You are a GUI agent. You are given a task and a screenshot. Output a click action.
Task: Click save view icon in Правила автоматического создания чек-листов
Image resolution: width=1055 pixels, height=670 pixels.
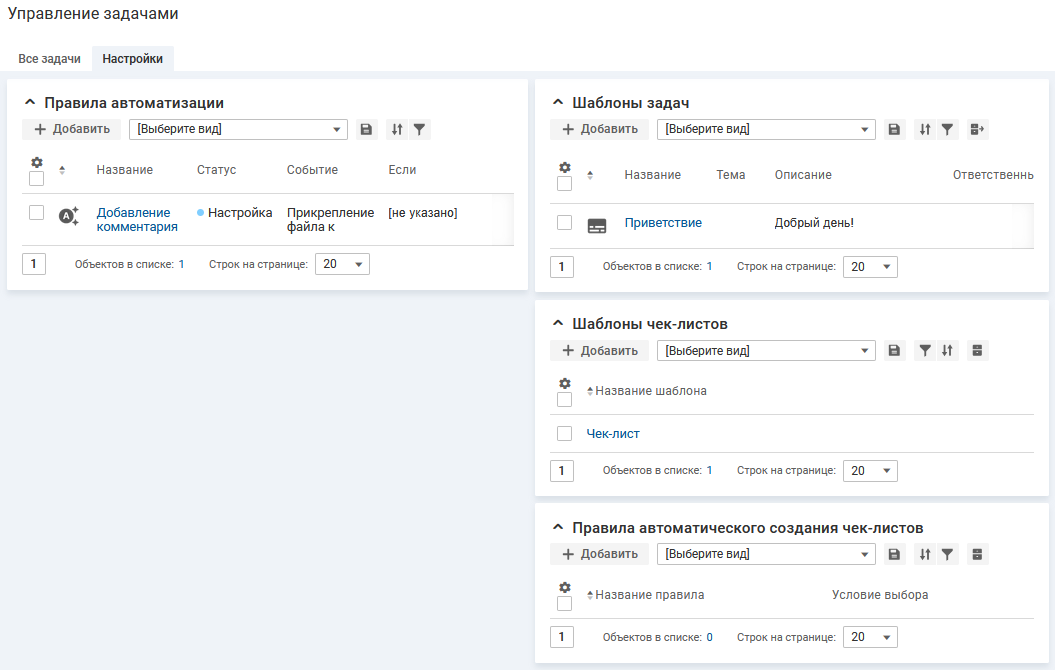(894, 554)
